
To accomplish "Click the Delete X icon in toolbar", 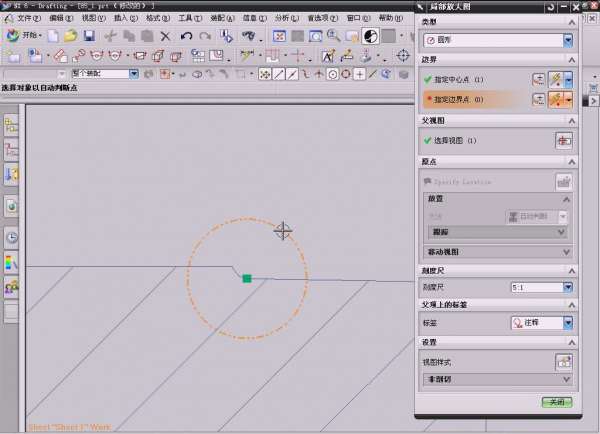I will [x=165, y=36].
